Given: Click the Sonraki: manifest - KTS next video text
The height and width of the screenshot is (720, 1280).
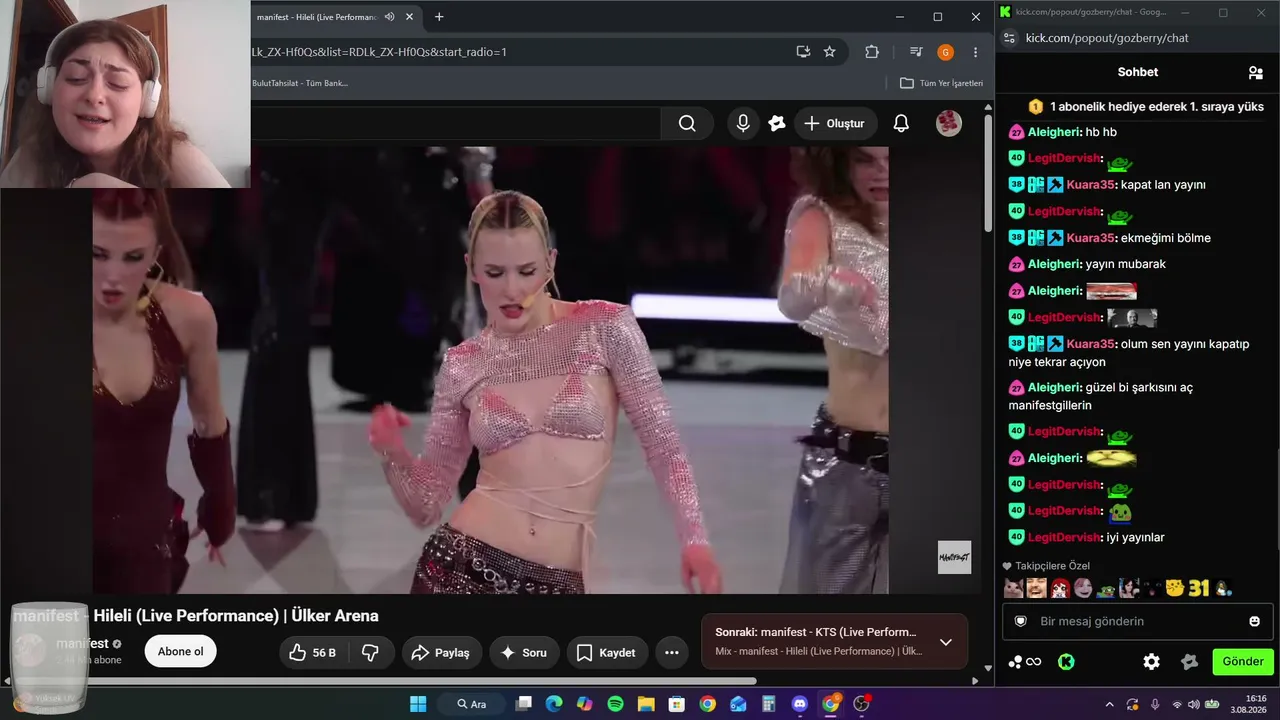Looking at the screenshot, I should (x=816, y=632).
